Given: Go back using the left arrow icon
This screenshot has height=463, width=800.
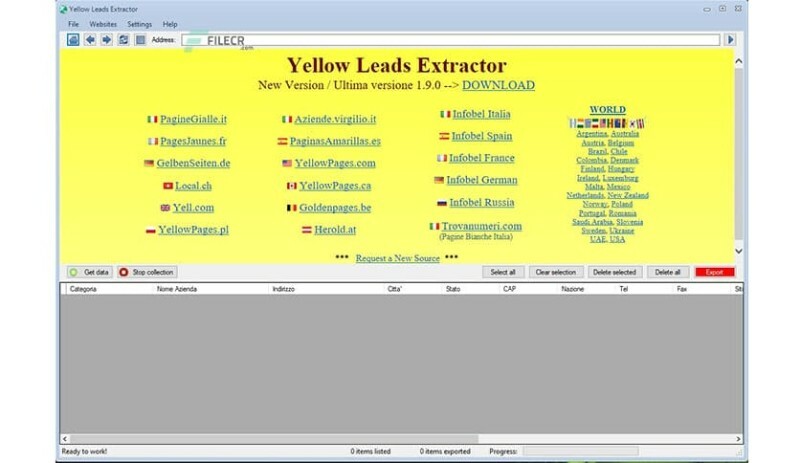Looking at the screenshot, I should click(90, 40).
